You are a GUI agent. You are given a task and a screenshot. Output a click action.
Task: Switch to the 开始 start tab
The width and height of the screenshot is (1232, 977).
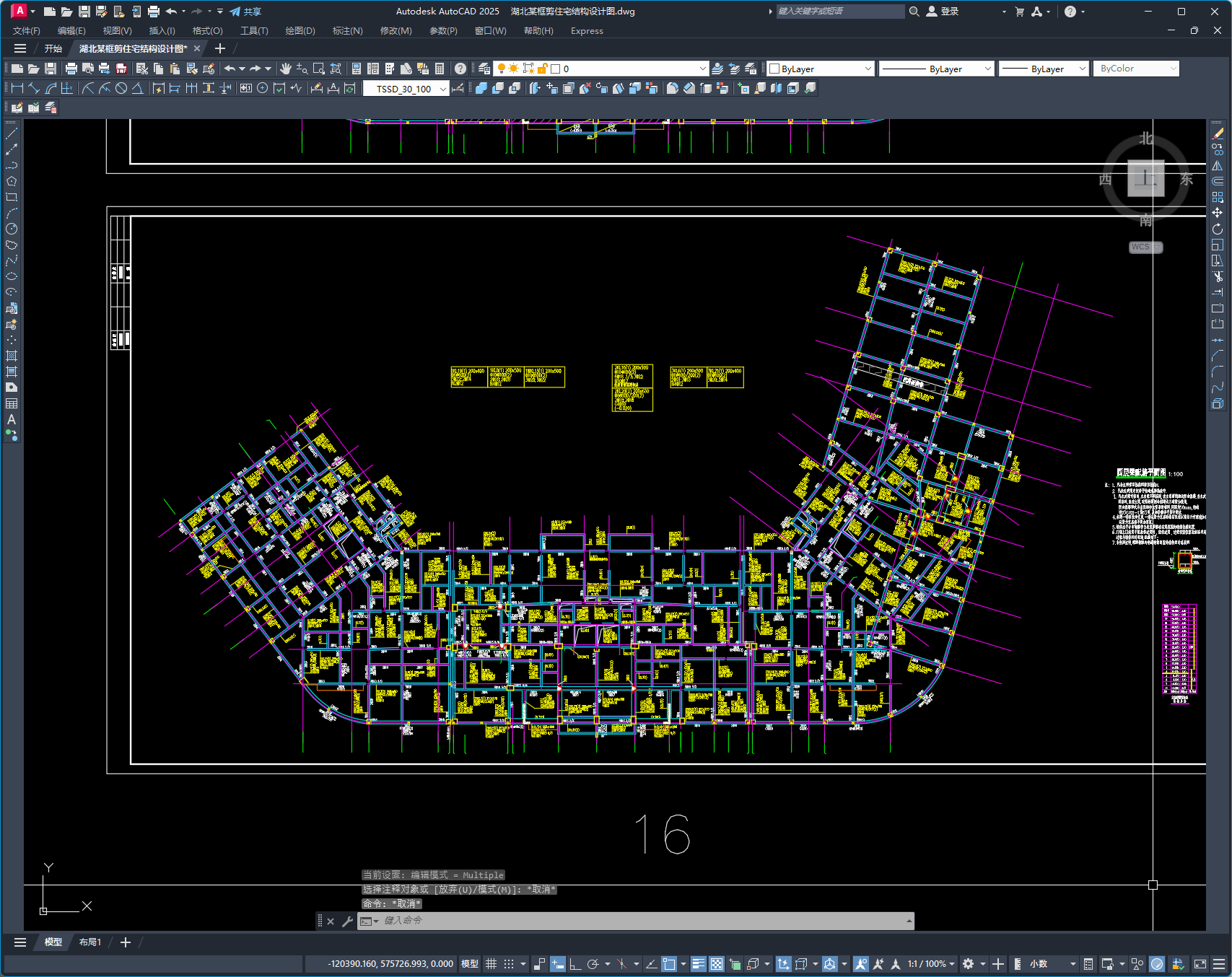pos(53,48)
